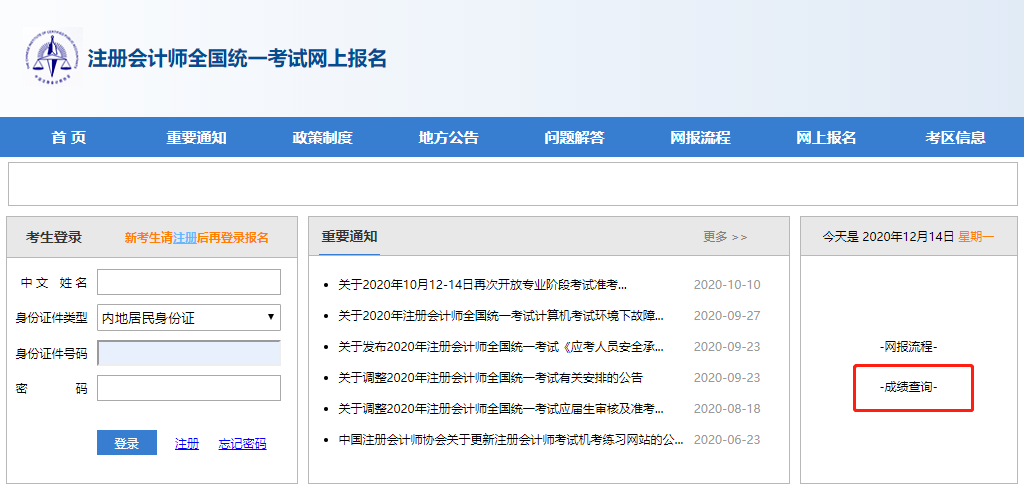Focus the 密码 input field
The height and width of the screenshot is (489, 1024).
(189, 388)
